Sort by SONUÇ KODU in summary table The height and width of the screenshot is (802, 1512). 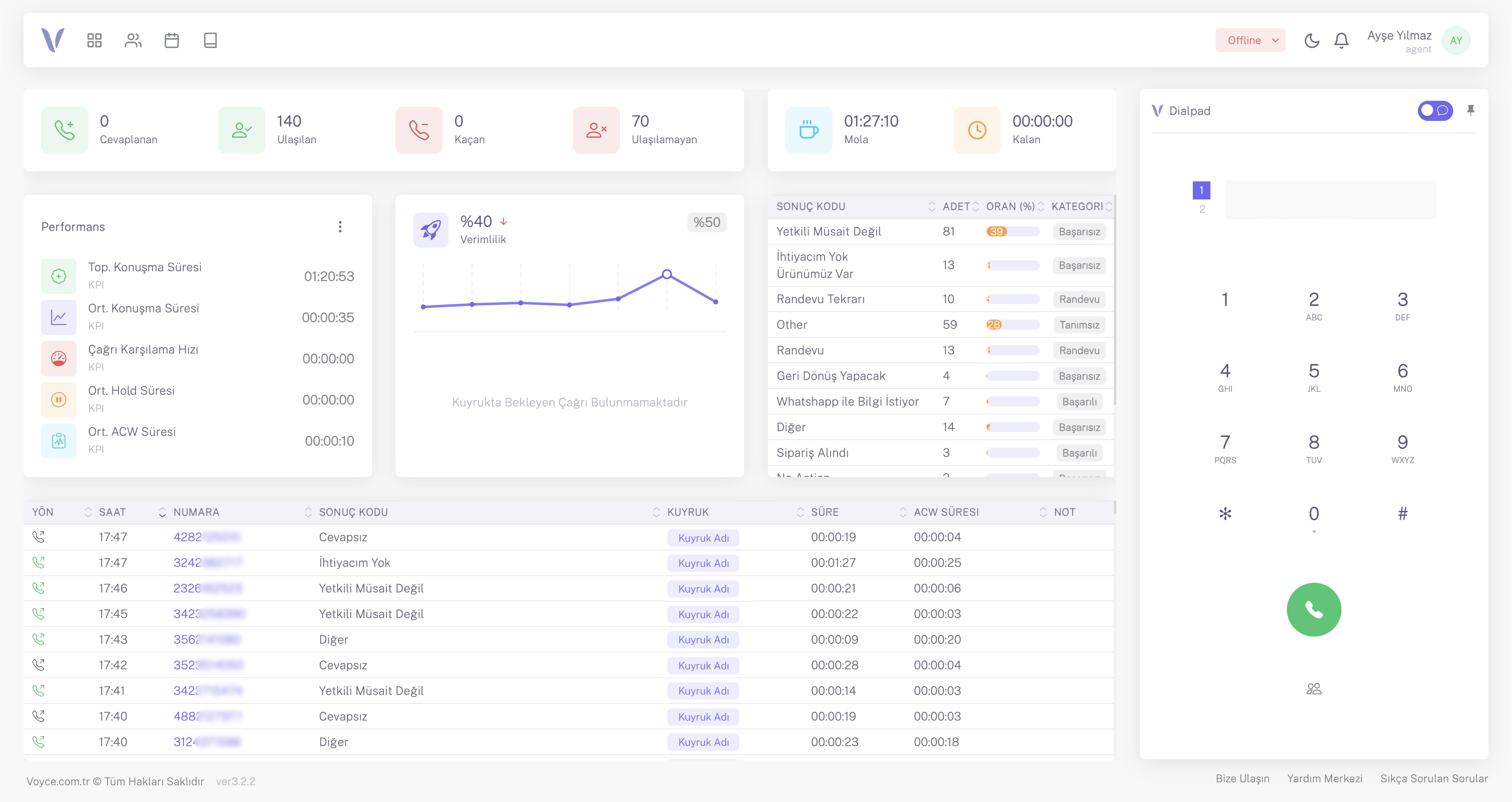(x=931, y=207)
